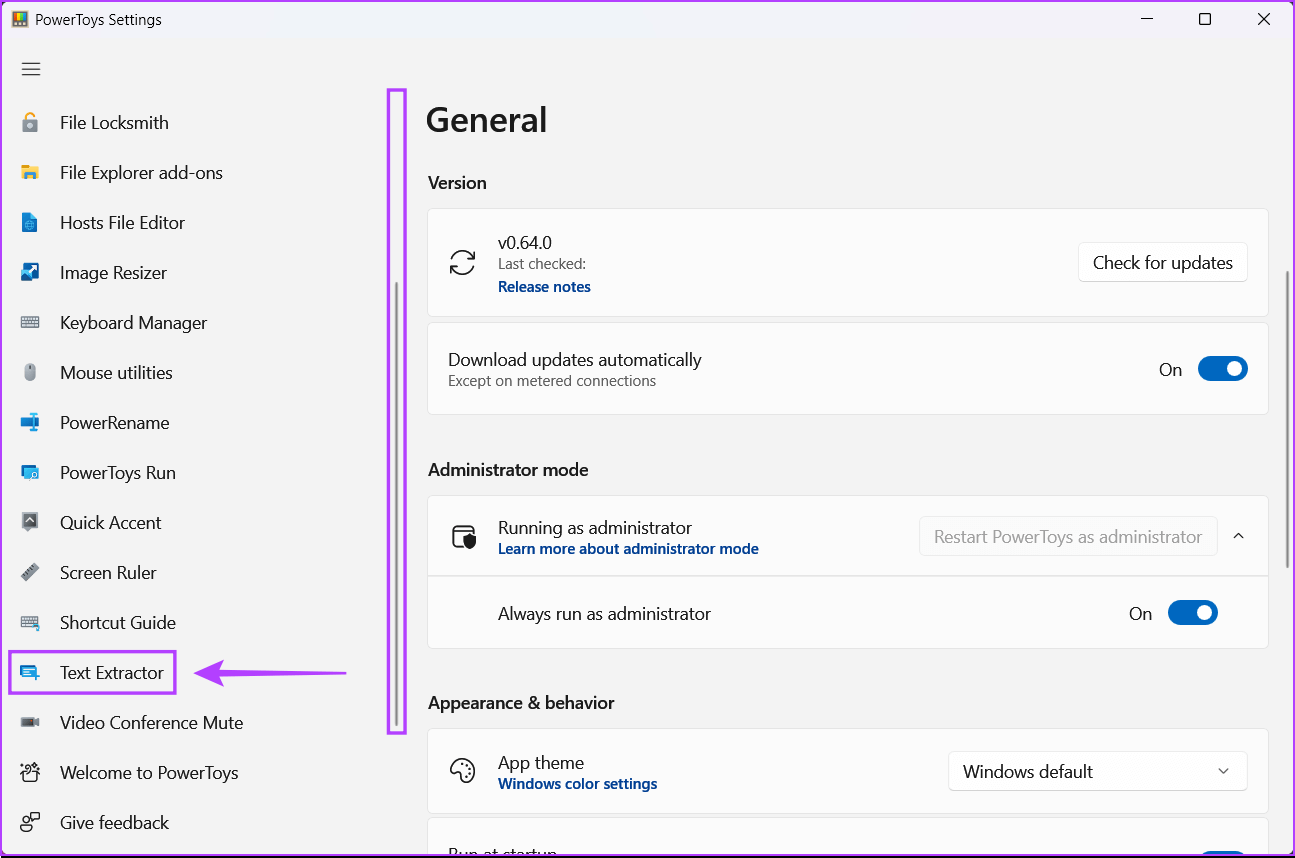
Task: Click the Image Resizer icon
Action: 30,273
